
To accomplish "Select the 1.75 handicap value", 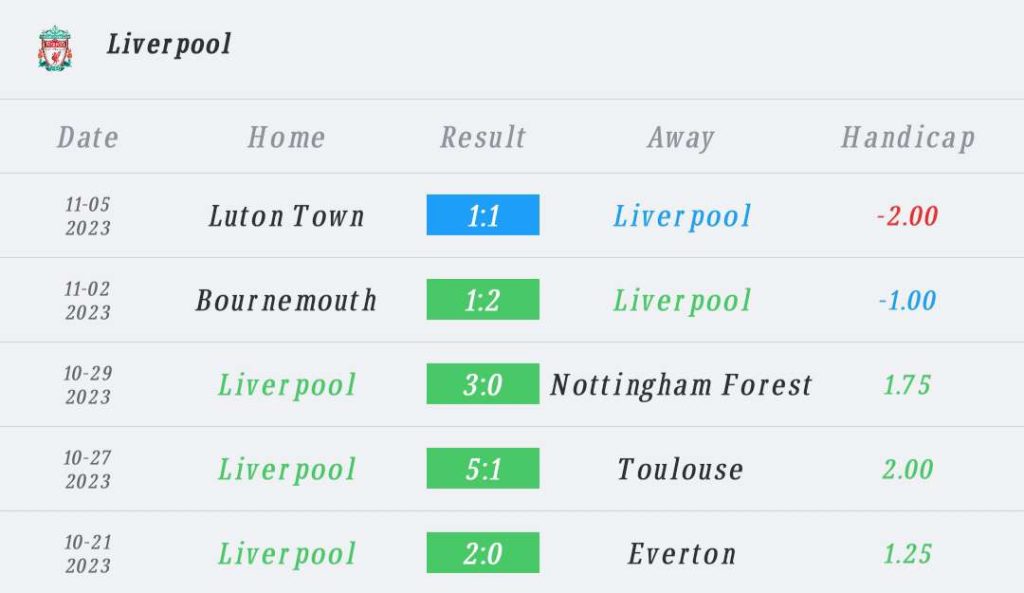I will (x=908, y=385).
